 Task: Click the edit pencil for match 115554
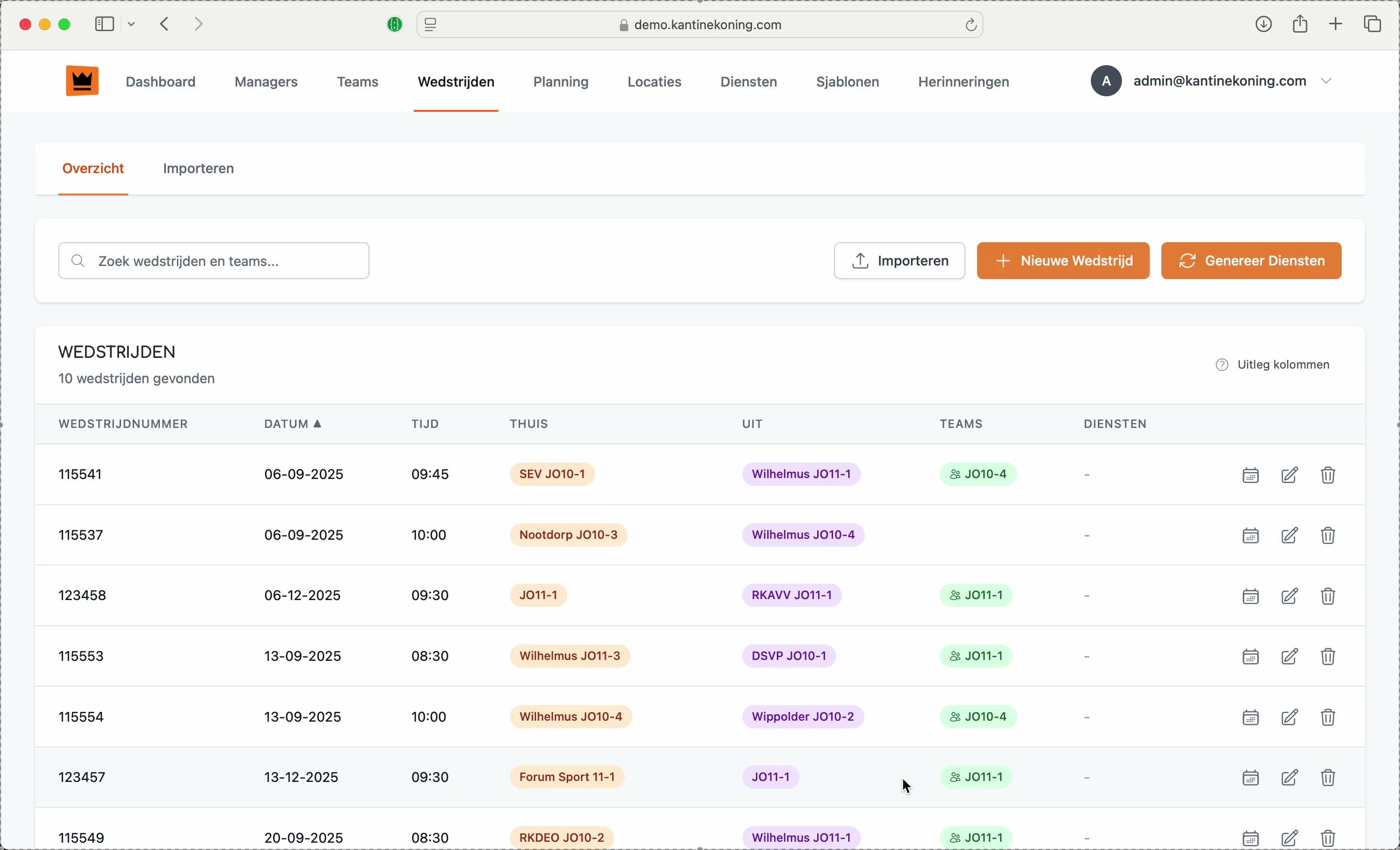click(1289, 718)
